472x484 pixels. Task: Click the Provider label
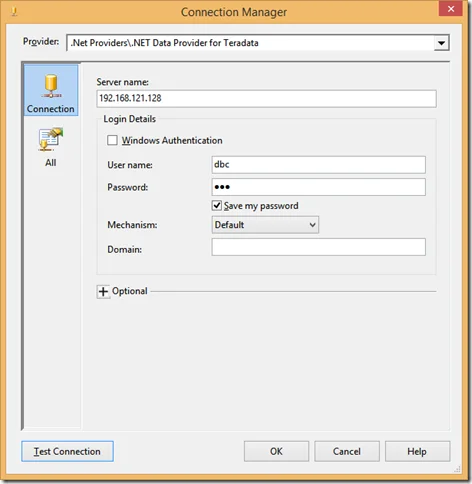point(41,42)
